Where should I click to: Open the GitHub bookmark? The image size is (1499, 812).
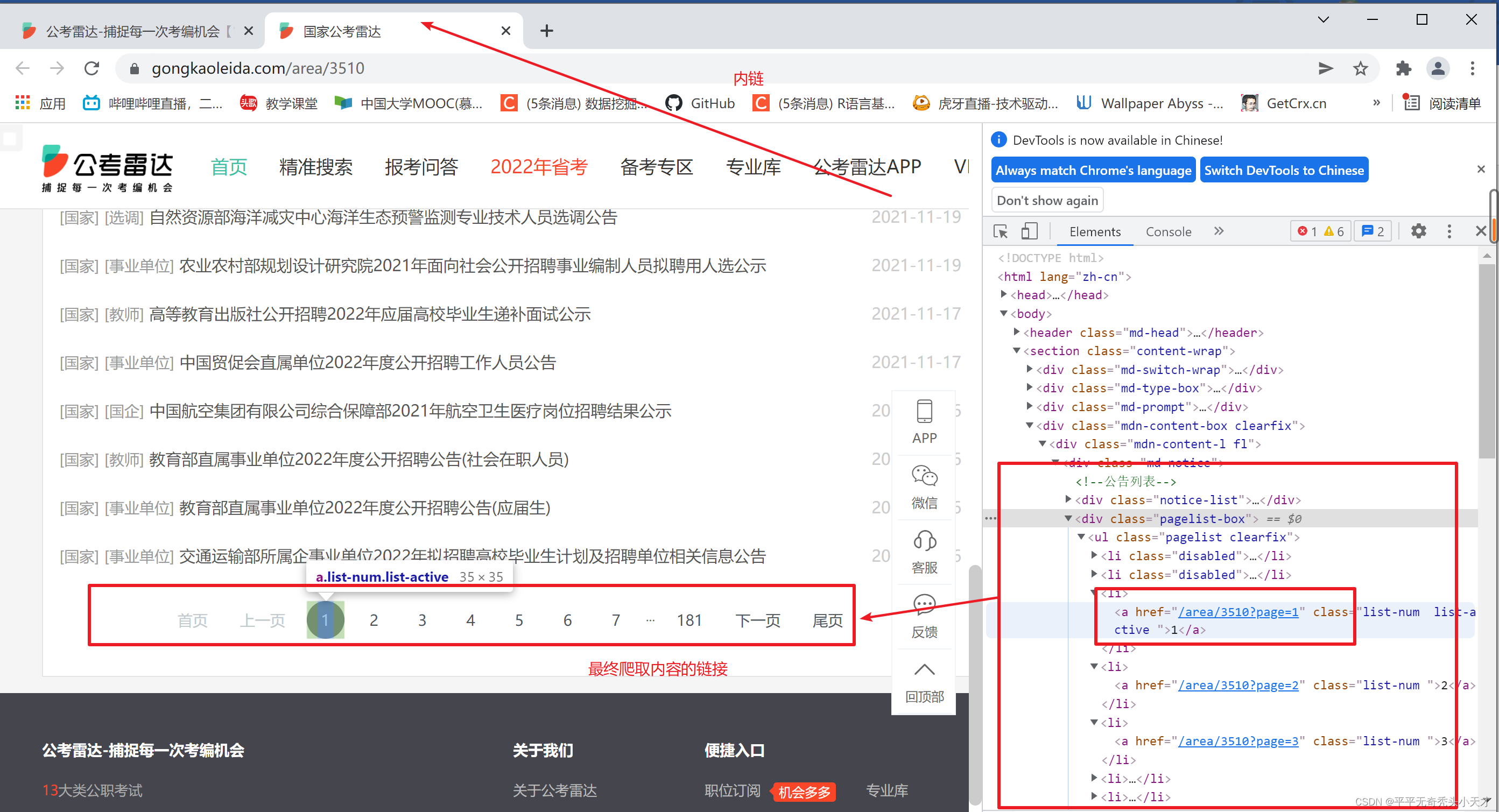pos(700,103)
